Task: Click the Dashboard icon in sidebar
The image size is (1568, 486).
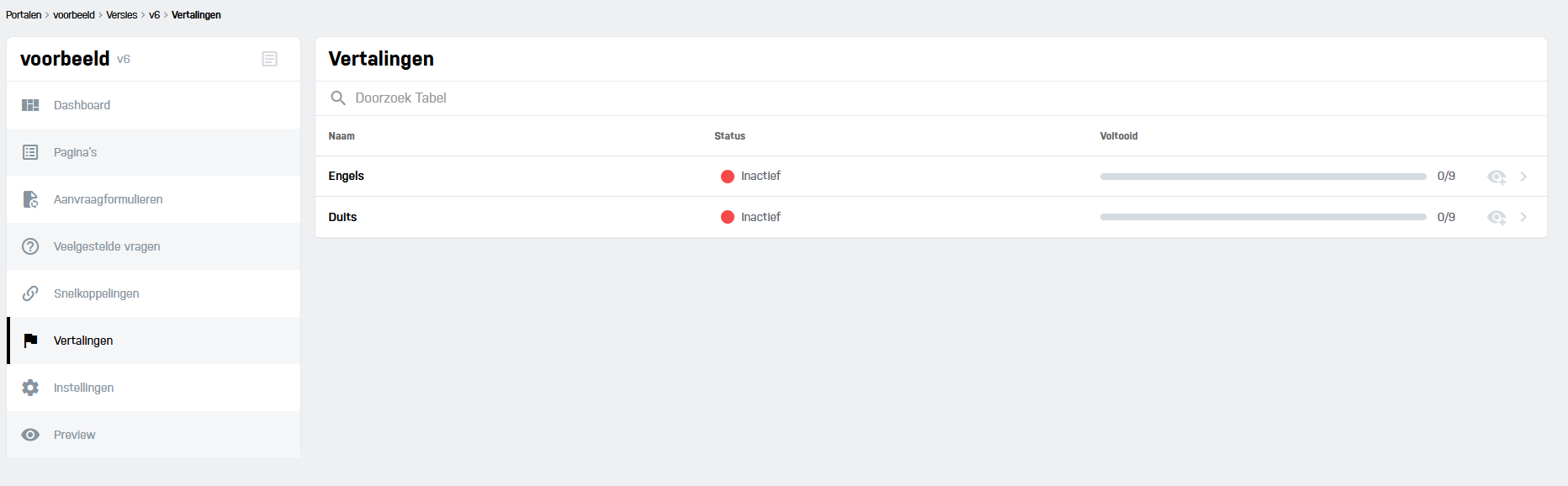Action: tap(30, 105)
